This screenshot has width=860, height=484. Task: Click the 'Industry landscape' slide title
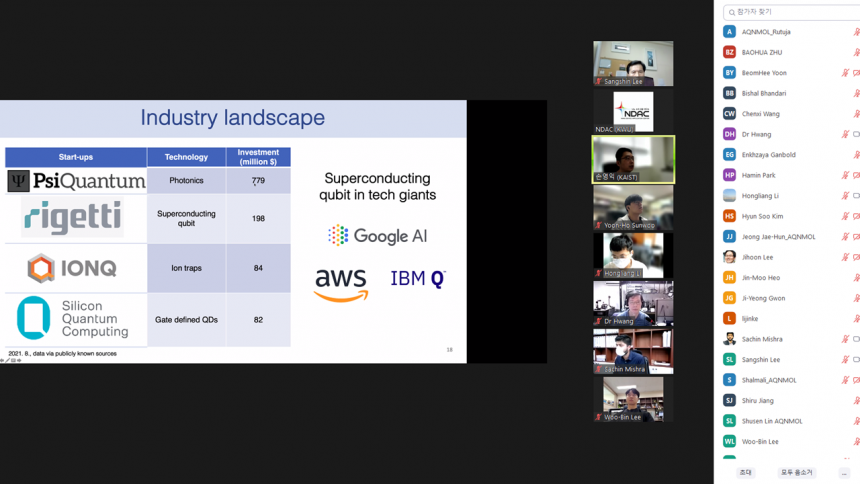233,117
